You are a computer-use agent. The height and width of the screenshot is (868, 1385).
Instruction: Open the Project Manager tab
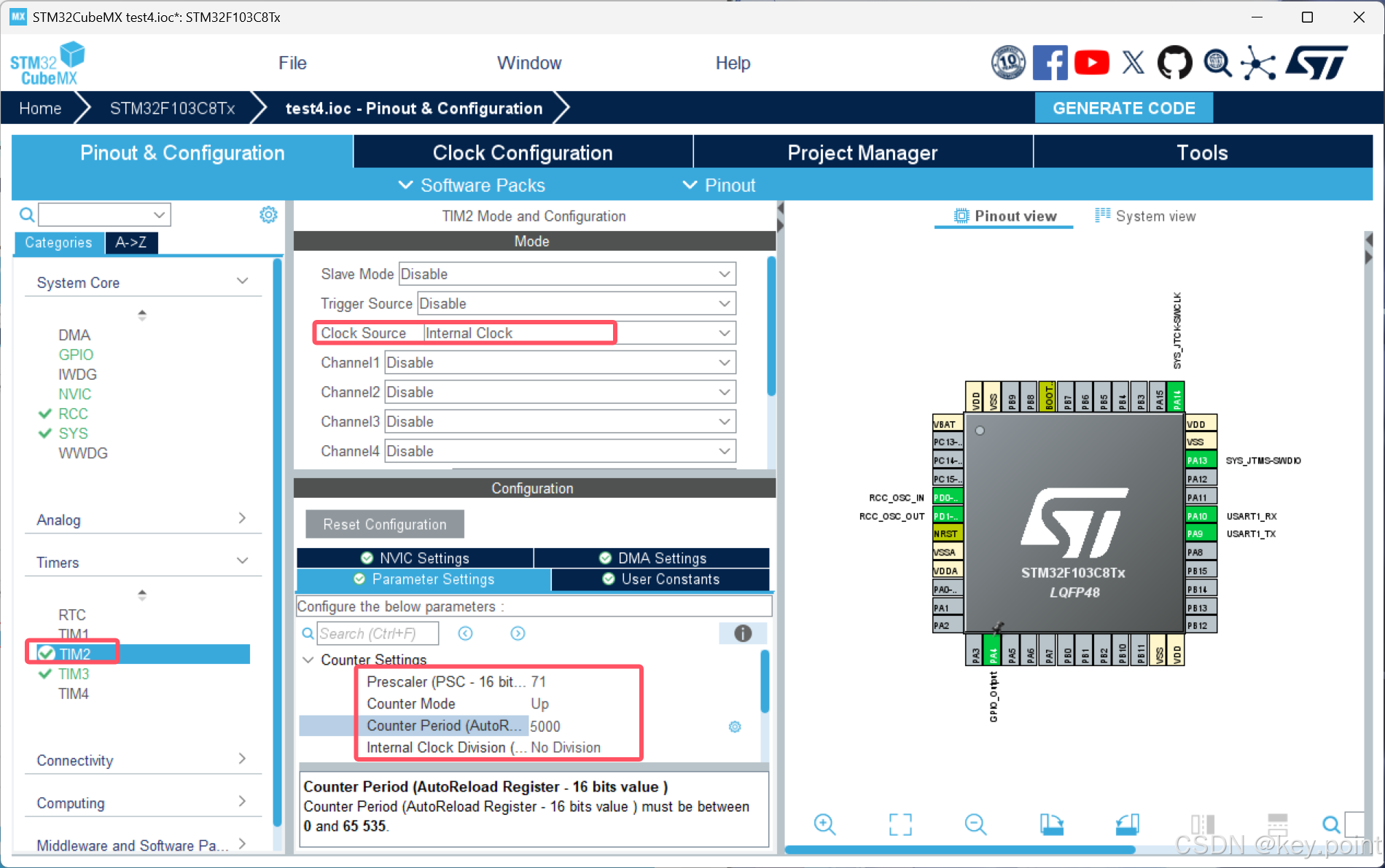862,152
